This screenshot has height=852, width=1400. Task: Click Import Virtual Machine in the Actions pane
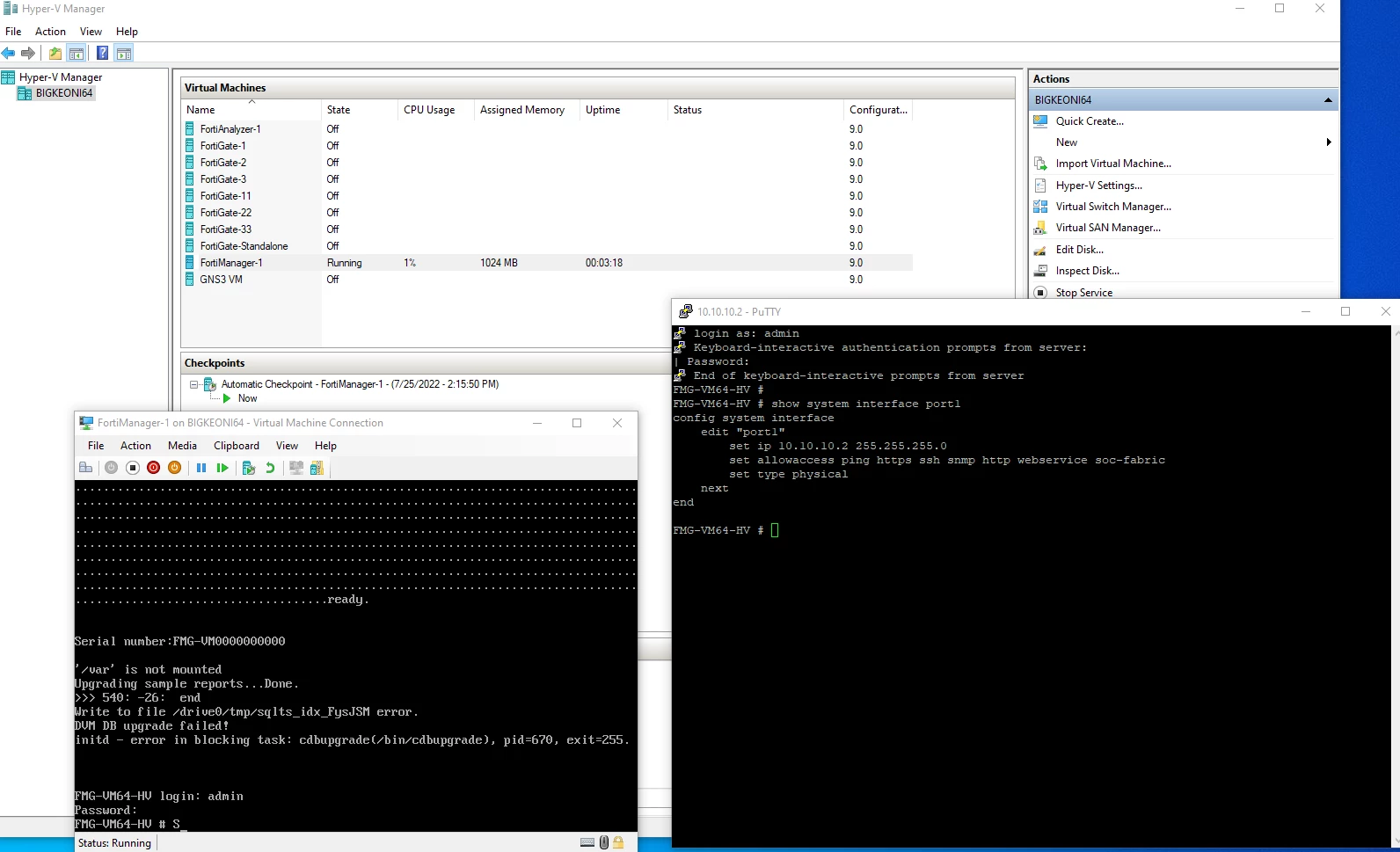1113,164
